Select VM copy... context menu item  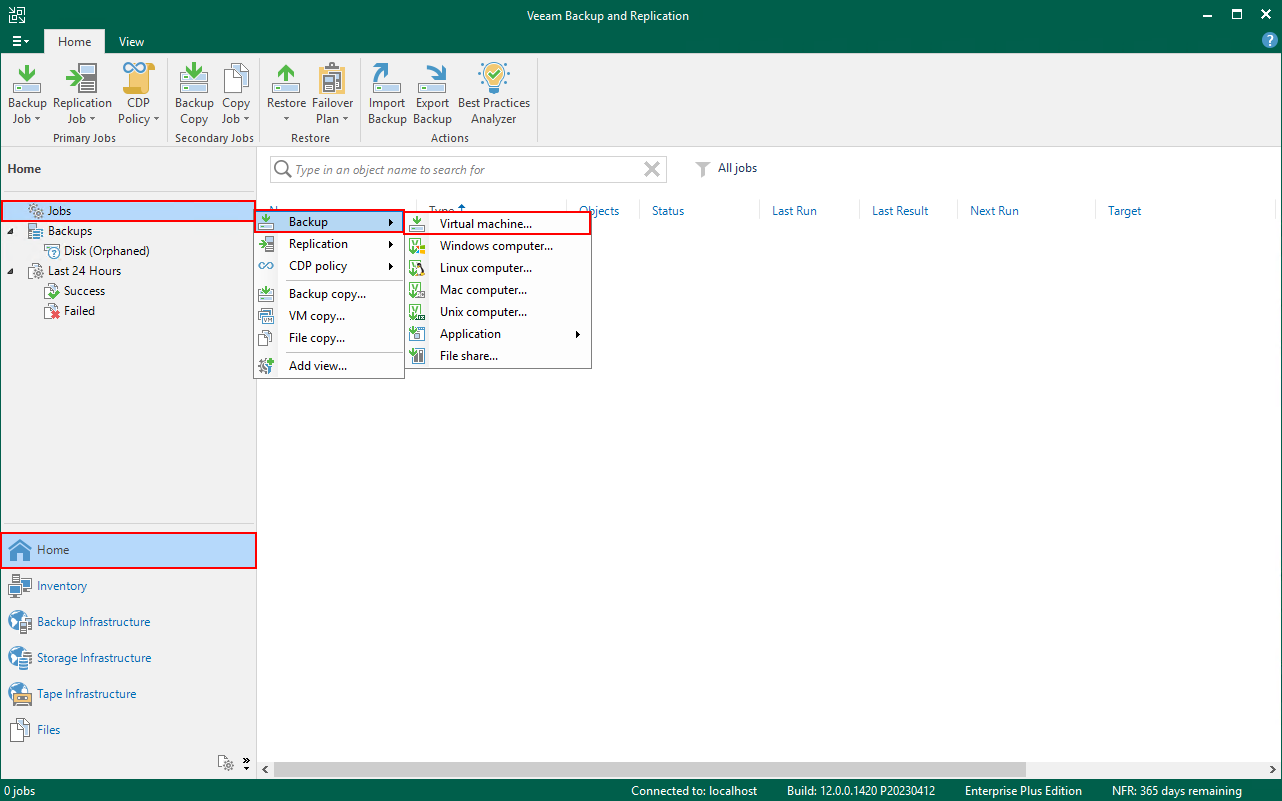point(329,316)
